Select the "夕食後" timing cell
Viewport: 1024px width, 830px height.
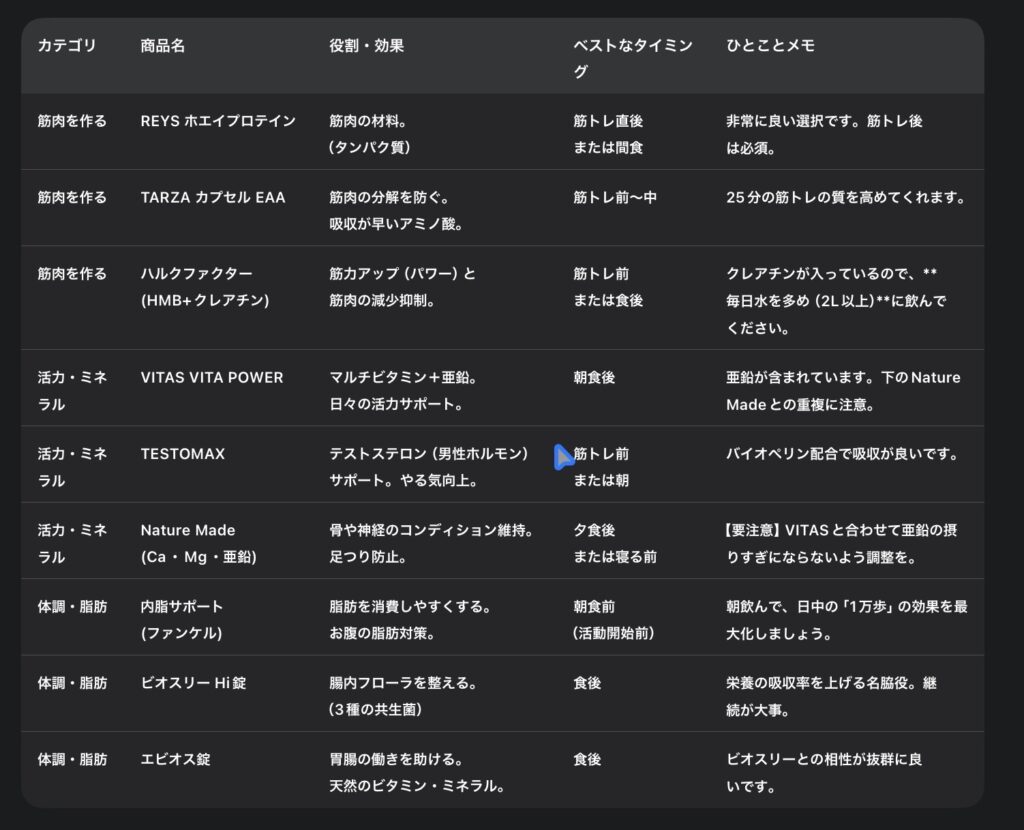594,530
